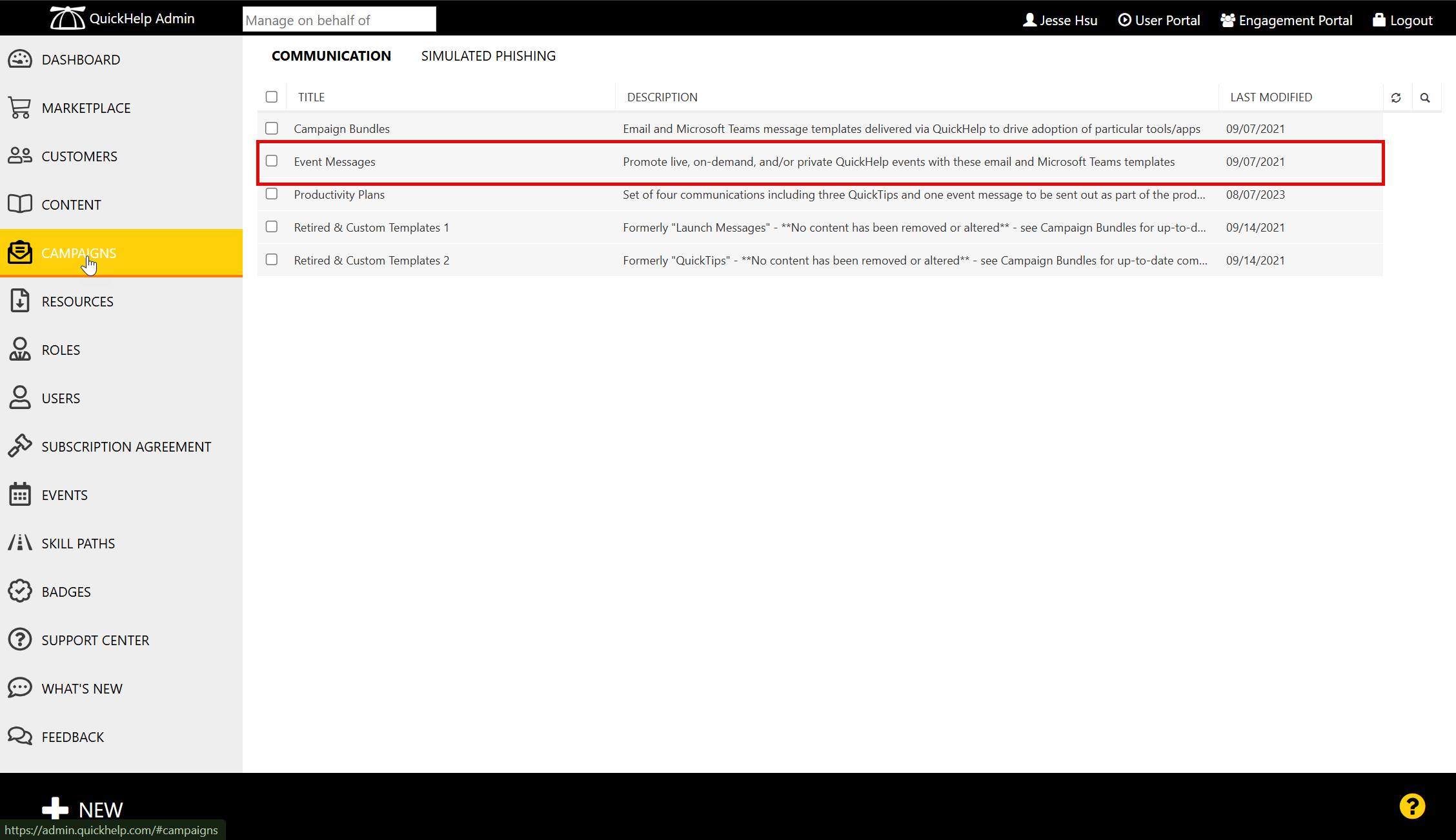Check the Campaign Bundles row checkbox
Image resolution: width=1456 pixels, height=840 pixels.
point(272,128)
